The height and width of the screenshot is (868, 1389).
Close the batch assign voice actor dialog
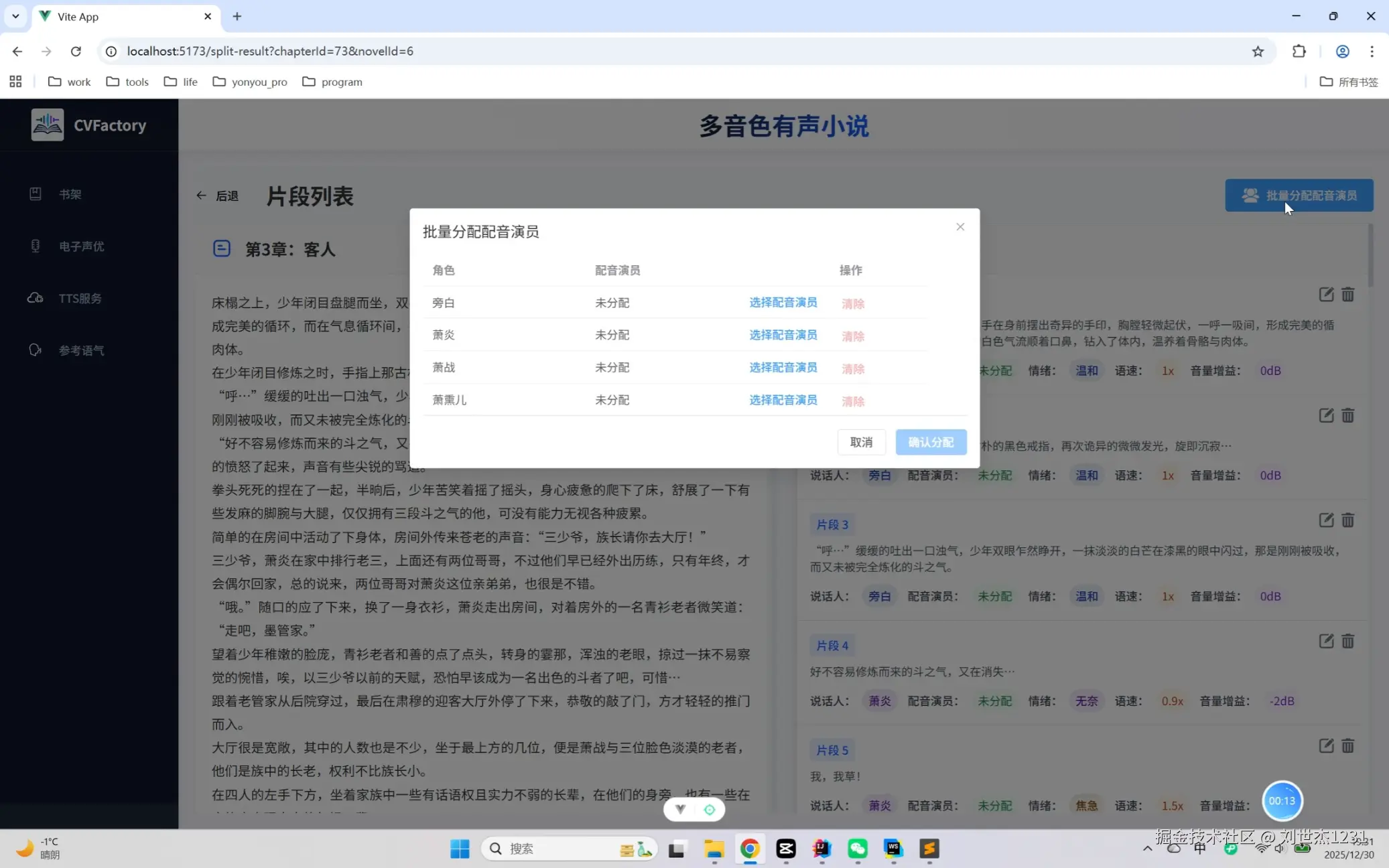(960, 227)
